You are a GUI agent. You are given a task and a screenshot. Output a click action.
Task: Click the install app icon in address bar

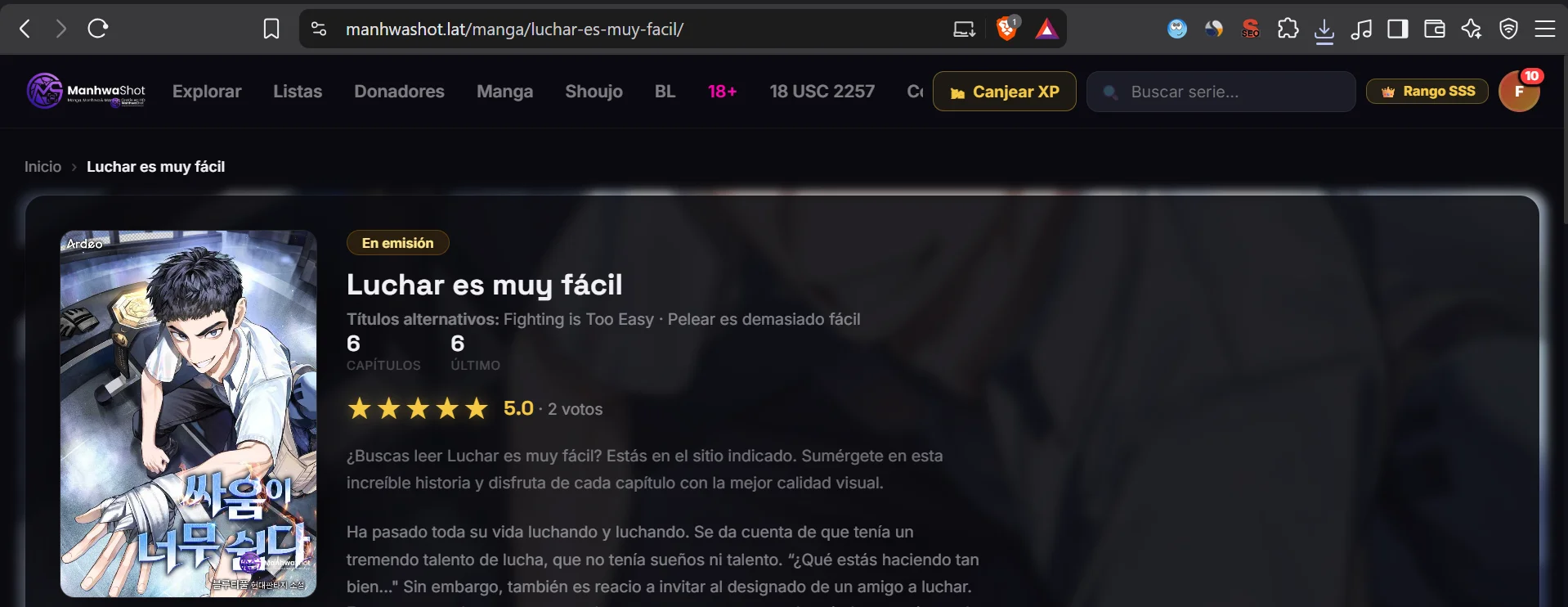[965, 29]
